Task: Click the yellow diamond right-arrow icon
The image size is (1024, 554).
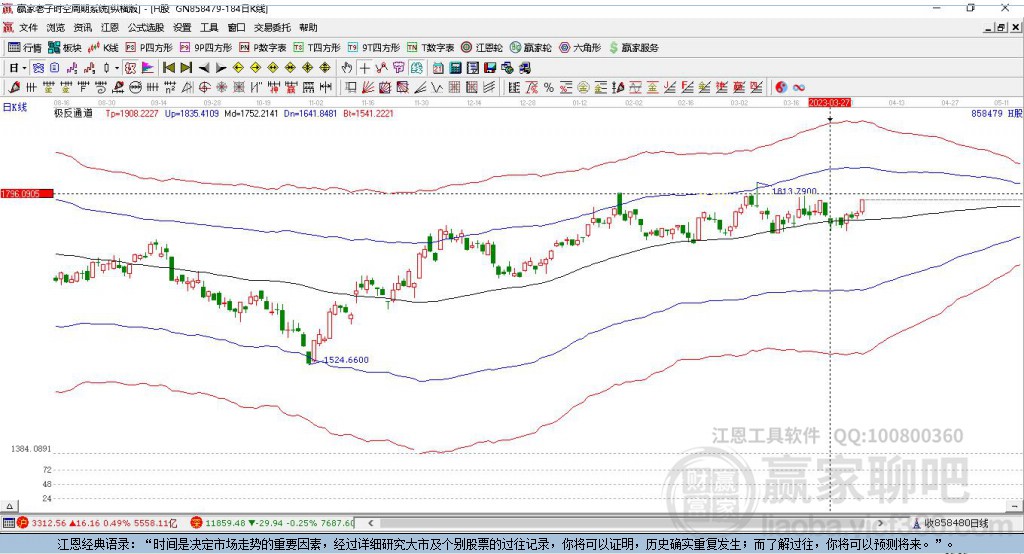Action: coord(255,68)
